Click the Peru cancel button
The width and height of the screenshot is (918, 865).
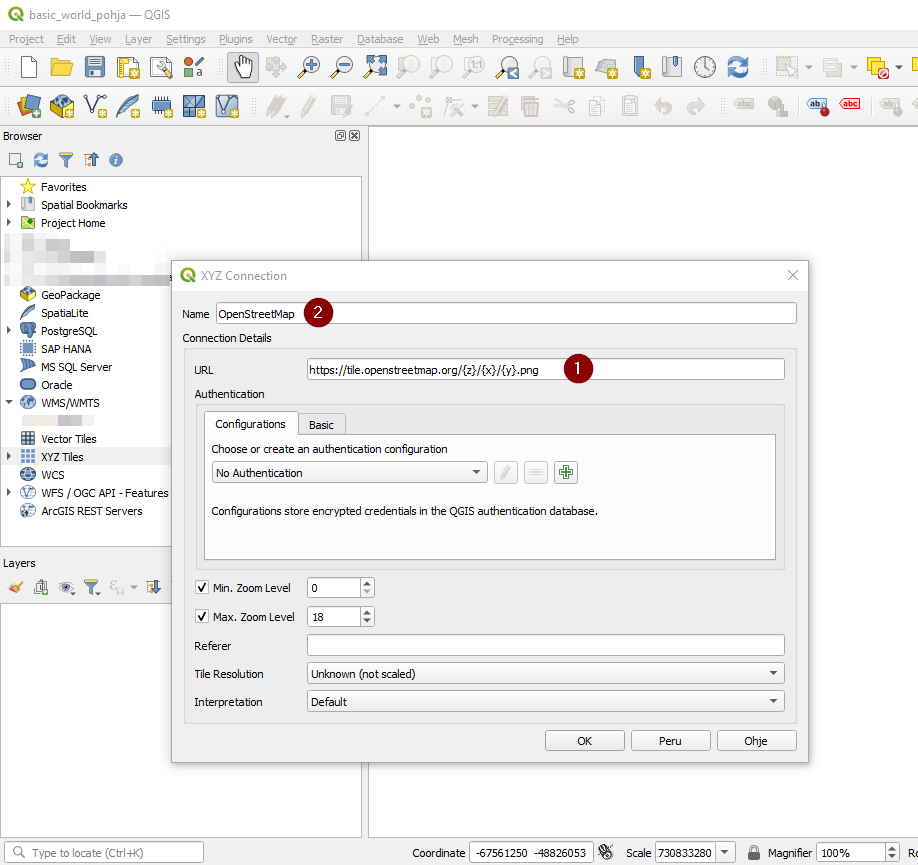tap(670, 741)
